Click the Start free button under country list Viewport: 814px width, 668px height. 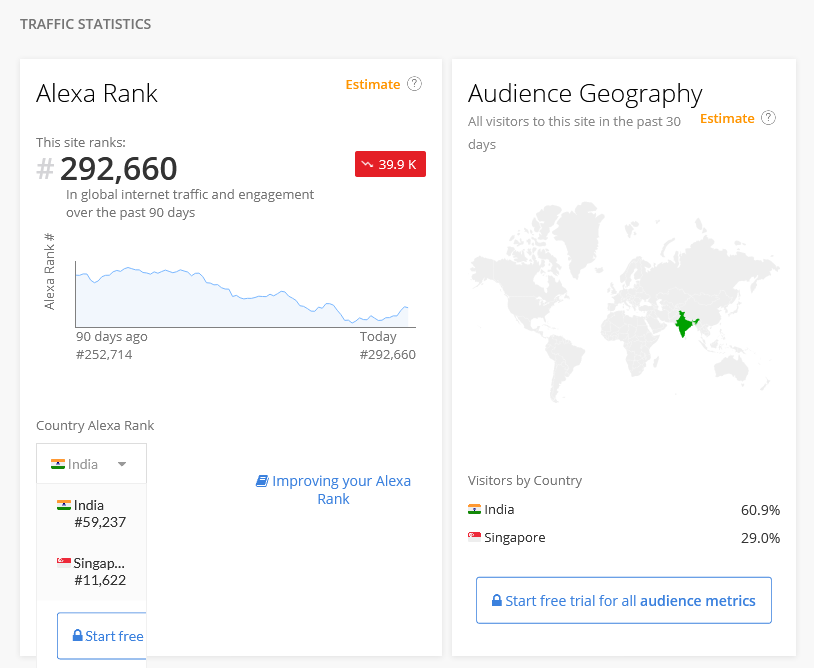(102, 636)
